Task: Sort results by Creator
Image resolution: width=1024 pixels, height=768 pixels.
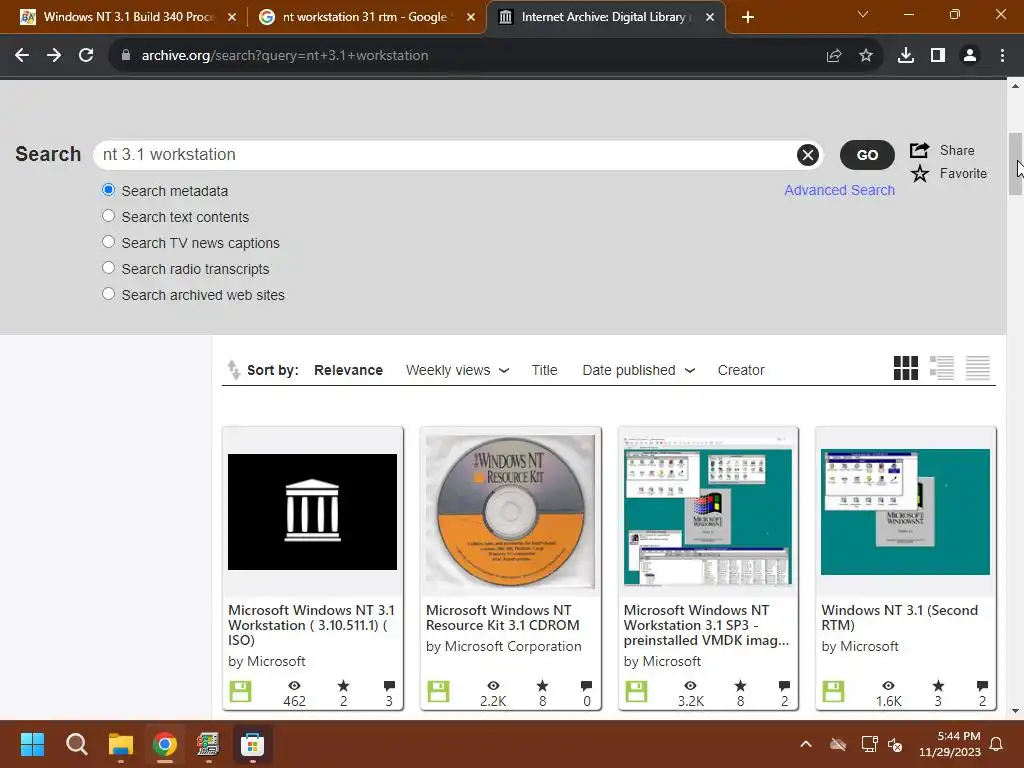Action: pyautogui.click(x=741, y=370)
